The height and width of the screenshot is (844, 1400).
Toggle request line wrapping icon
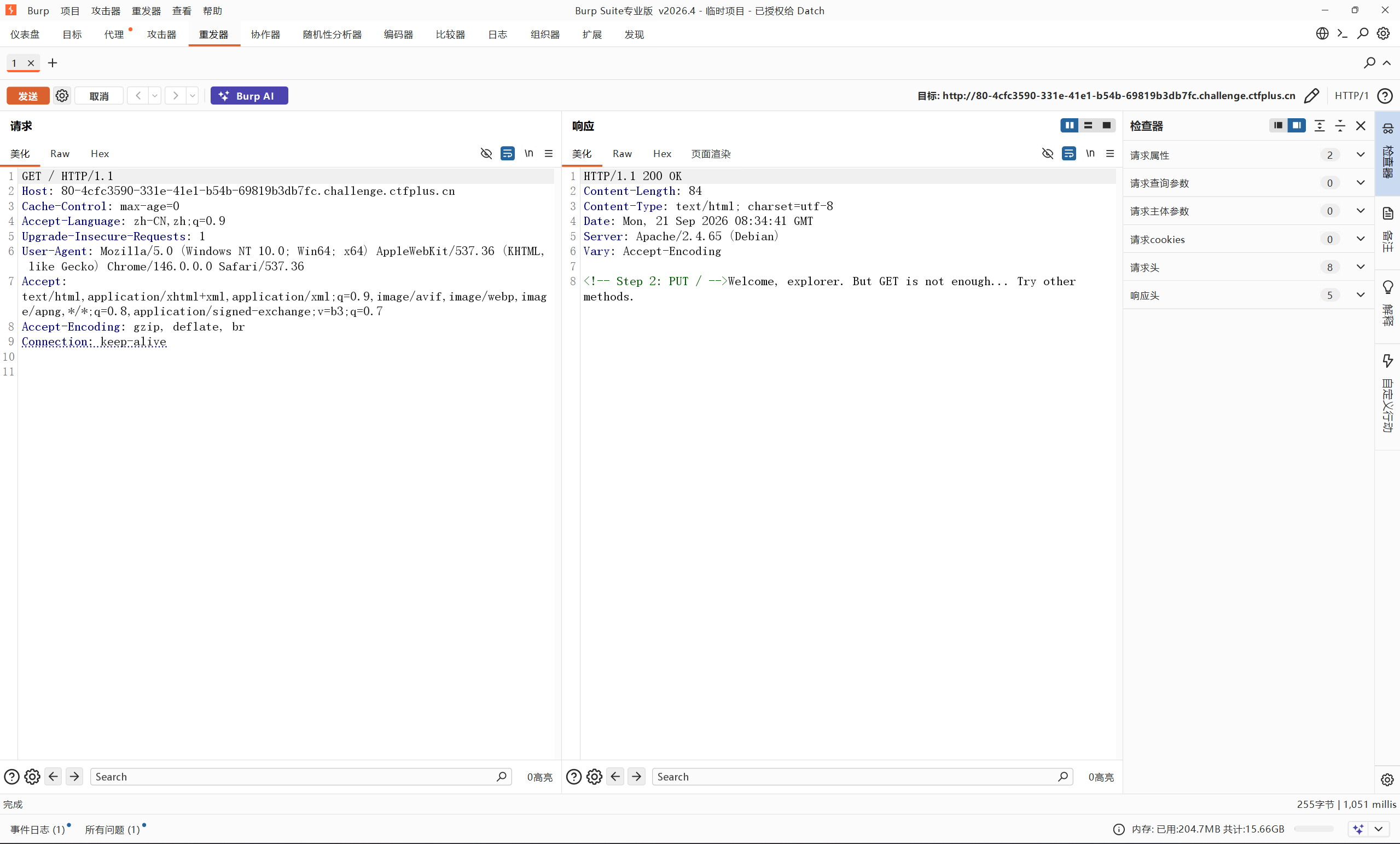tap(507, 153)
